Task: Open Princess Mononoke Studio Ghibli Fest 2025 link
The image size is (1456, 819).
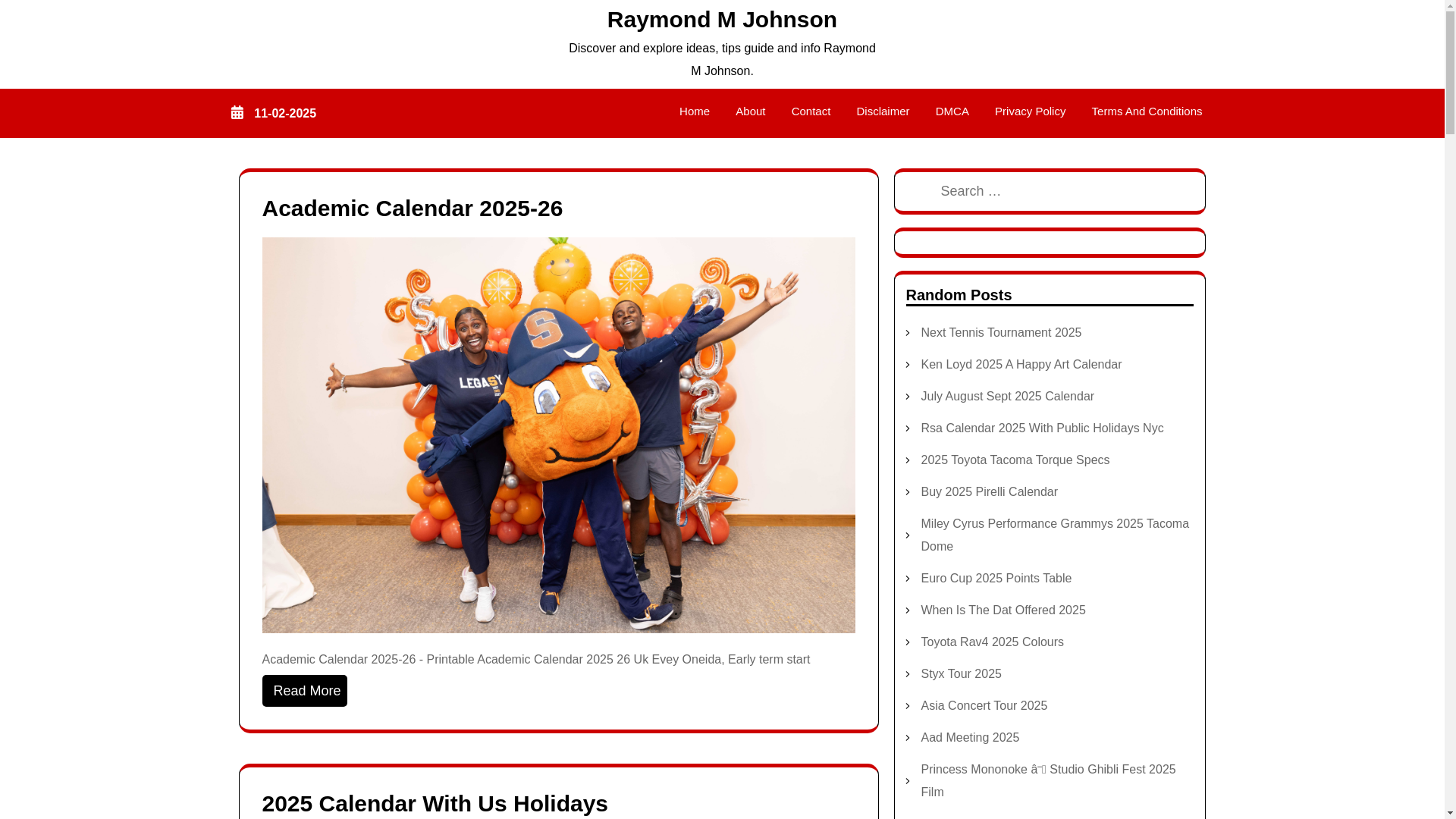Action: point(1048,781)
